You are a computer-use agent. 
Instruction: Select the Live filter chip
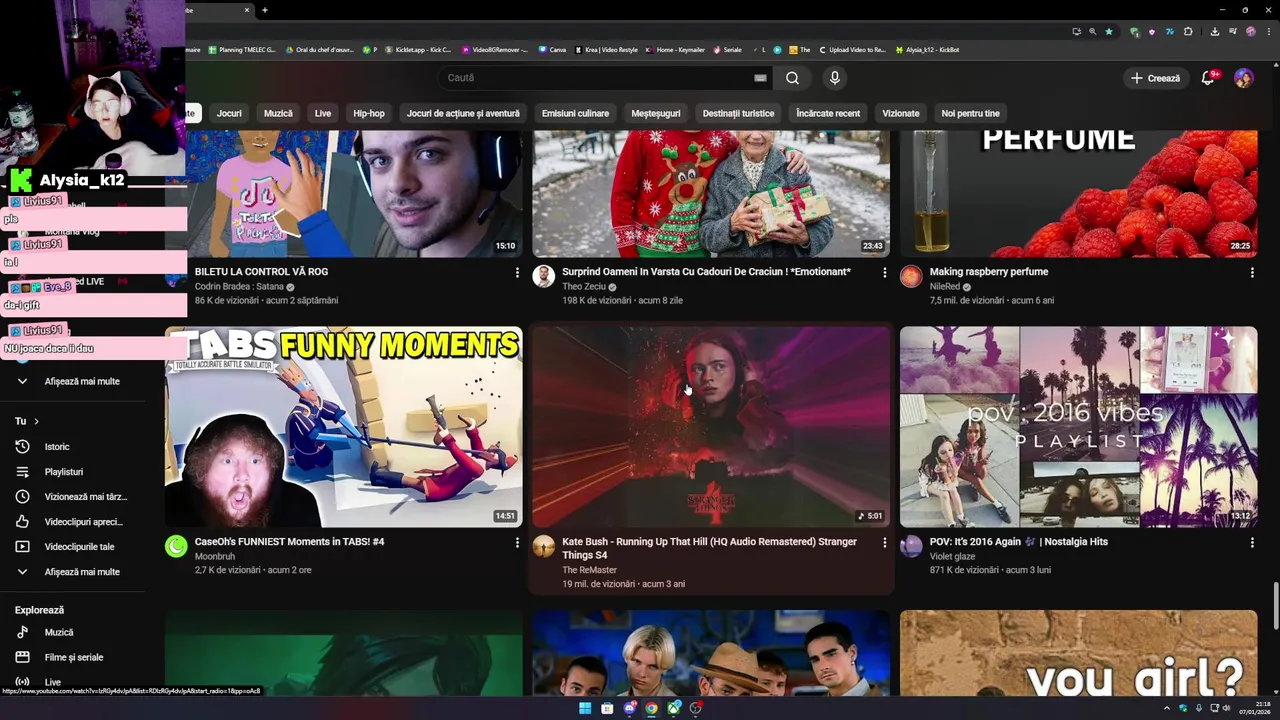pos(323,113)
